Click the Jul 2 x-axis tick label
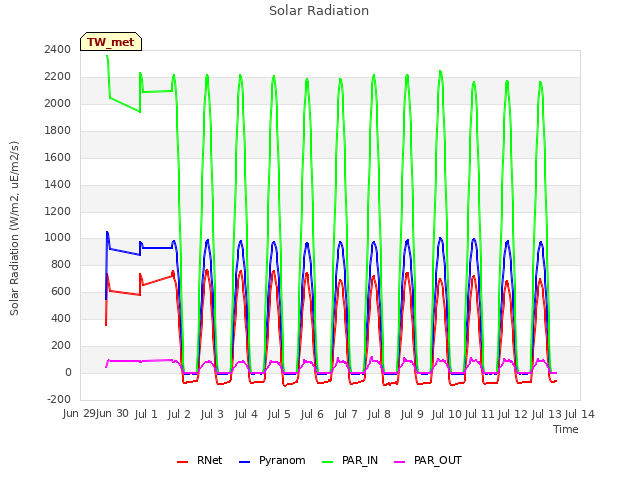640x480 pixels. 179,414
